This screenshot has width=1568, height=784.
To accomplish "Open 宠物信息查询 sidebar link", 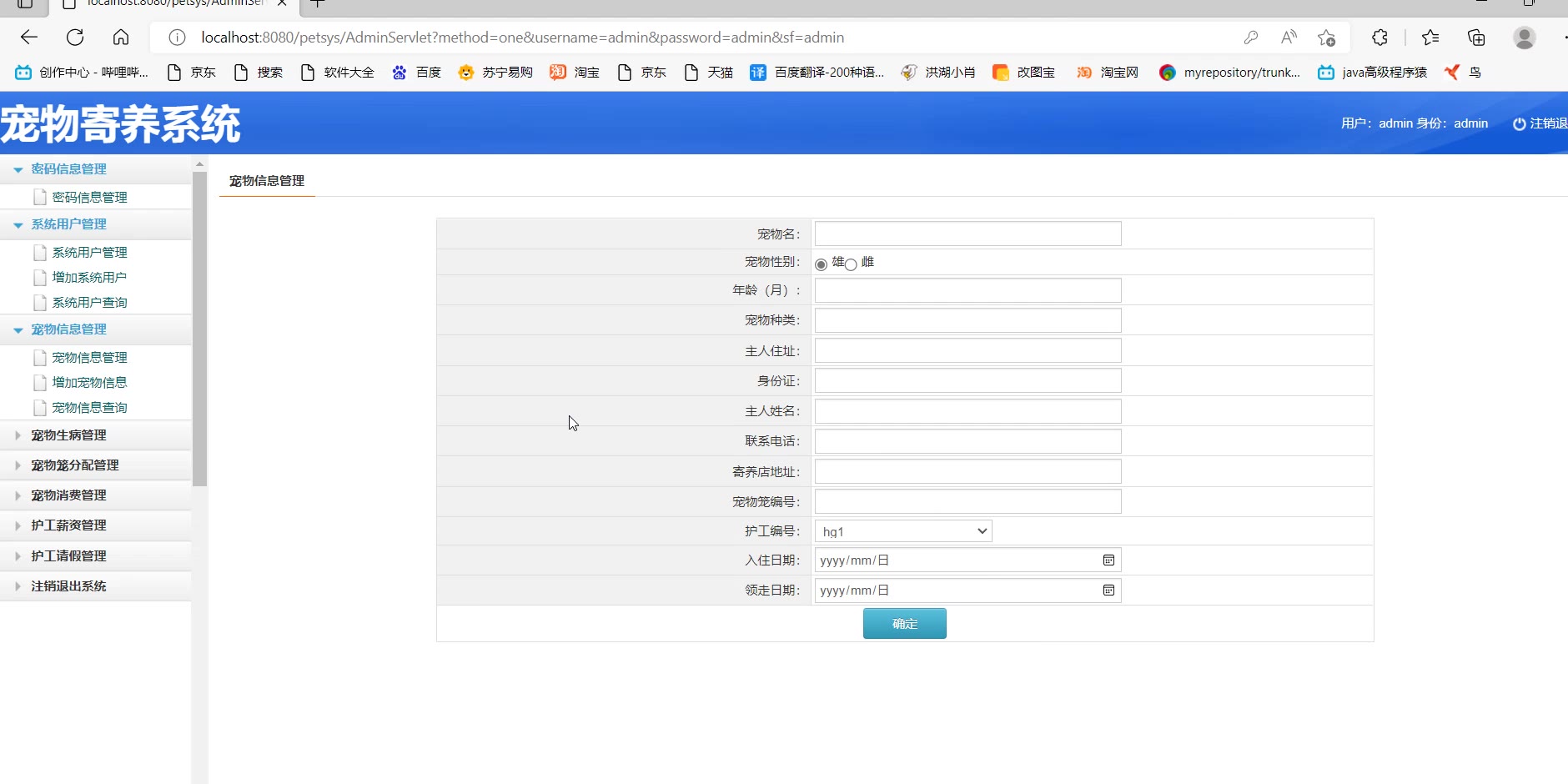I will [89, 408].
